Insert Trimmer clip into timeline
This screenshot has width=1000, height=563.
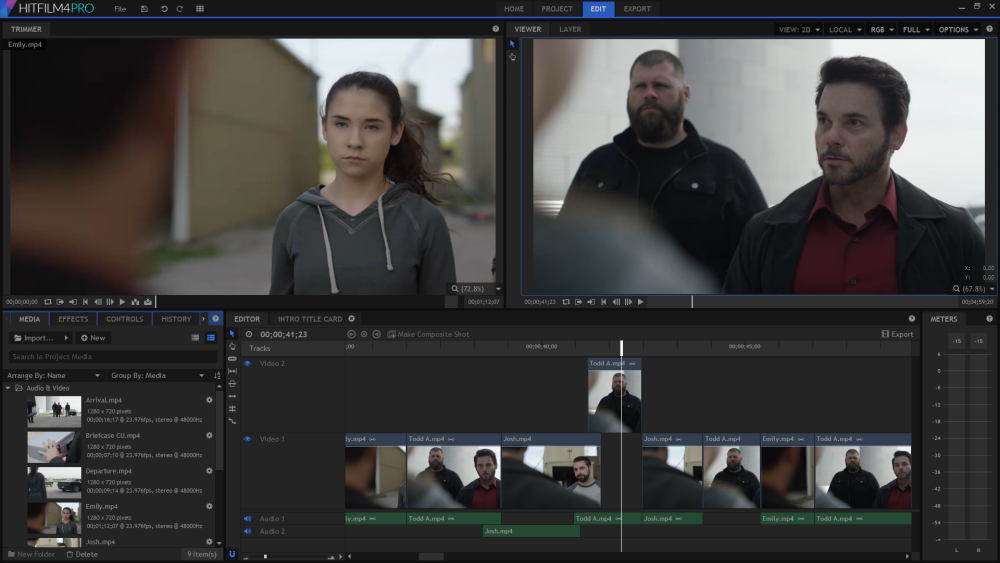tap(135, 302)
